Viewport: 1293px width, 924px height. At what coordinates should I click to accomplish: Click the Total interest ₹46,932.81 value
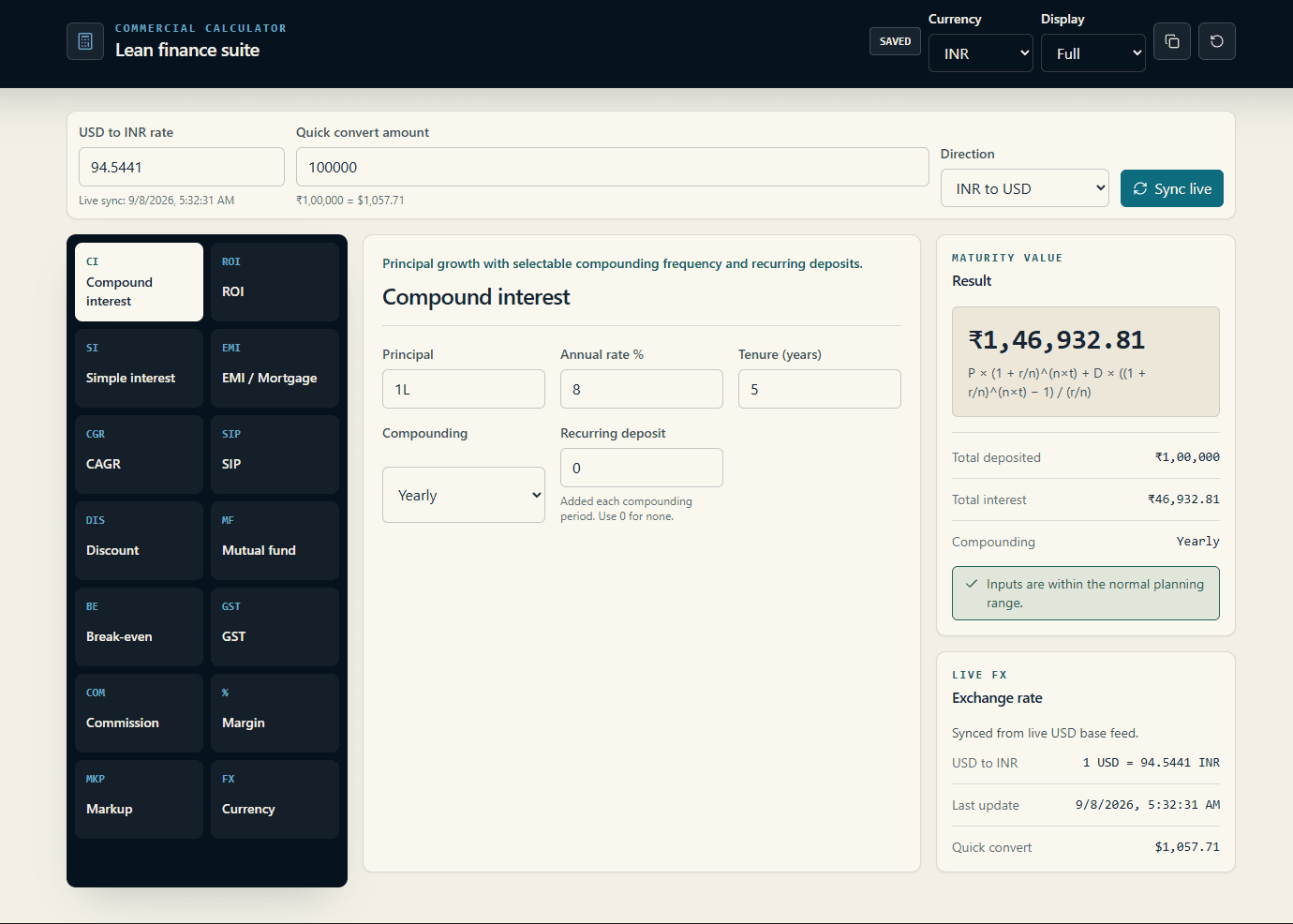coord(1183,499)
